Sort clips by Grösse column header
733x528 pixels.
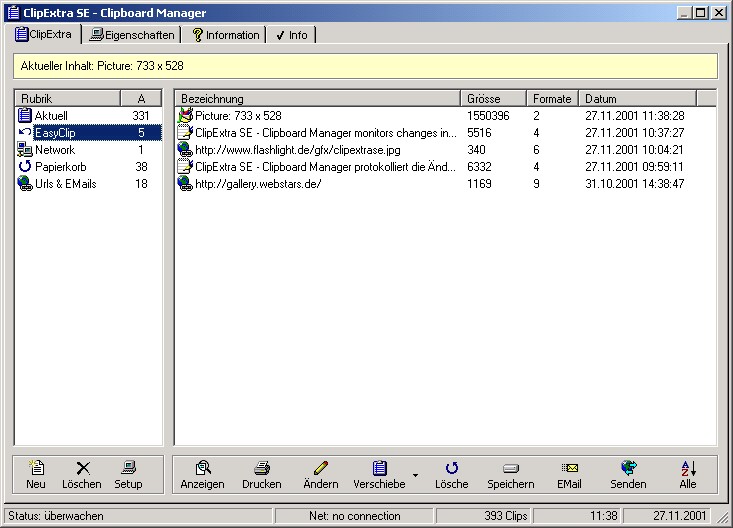click(494, 99)
